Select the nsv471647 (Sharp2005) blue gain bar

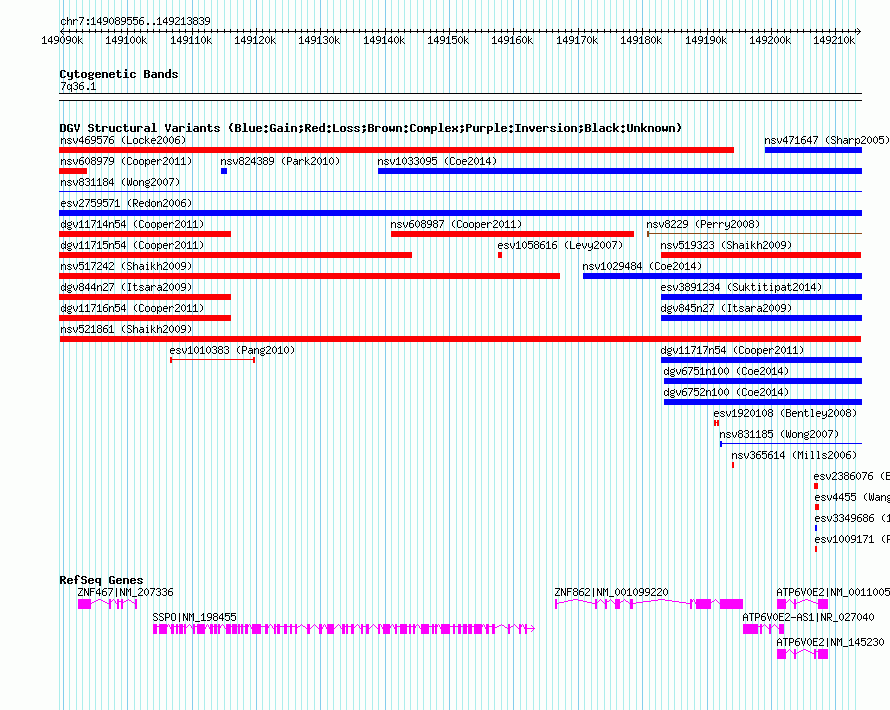(x=813, y=150)
